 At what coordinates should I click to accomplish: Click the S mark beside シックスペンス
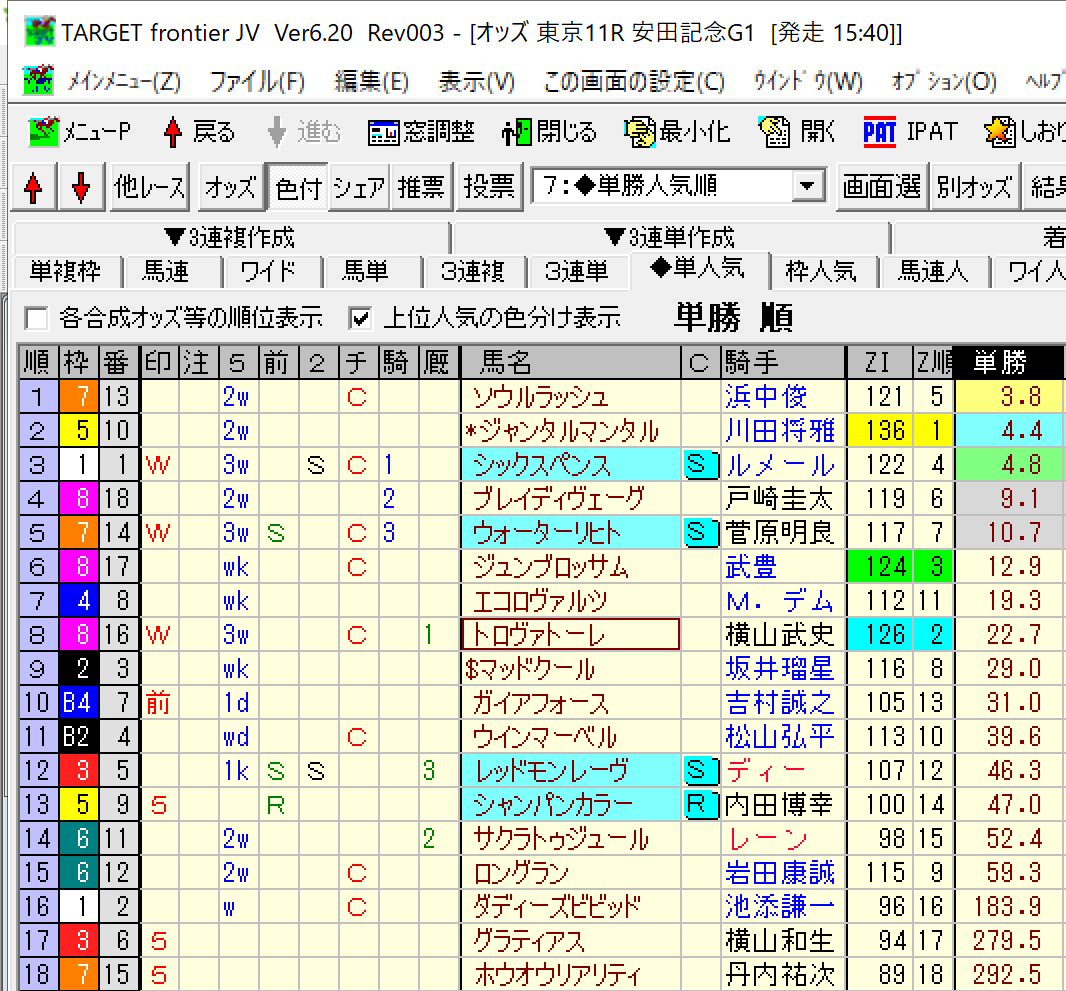pyautogui.click(x=701, y=464)
